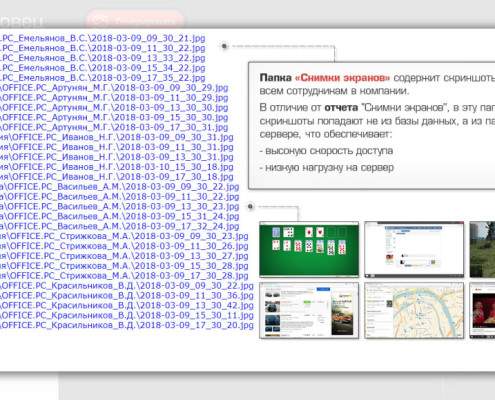Image resolution: width=495 pixels, height=400 pixels.
Task: Open Артунян_М.Г. file 2018-03-09_09_30_29.jpg
Action: pos(114,88)
